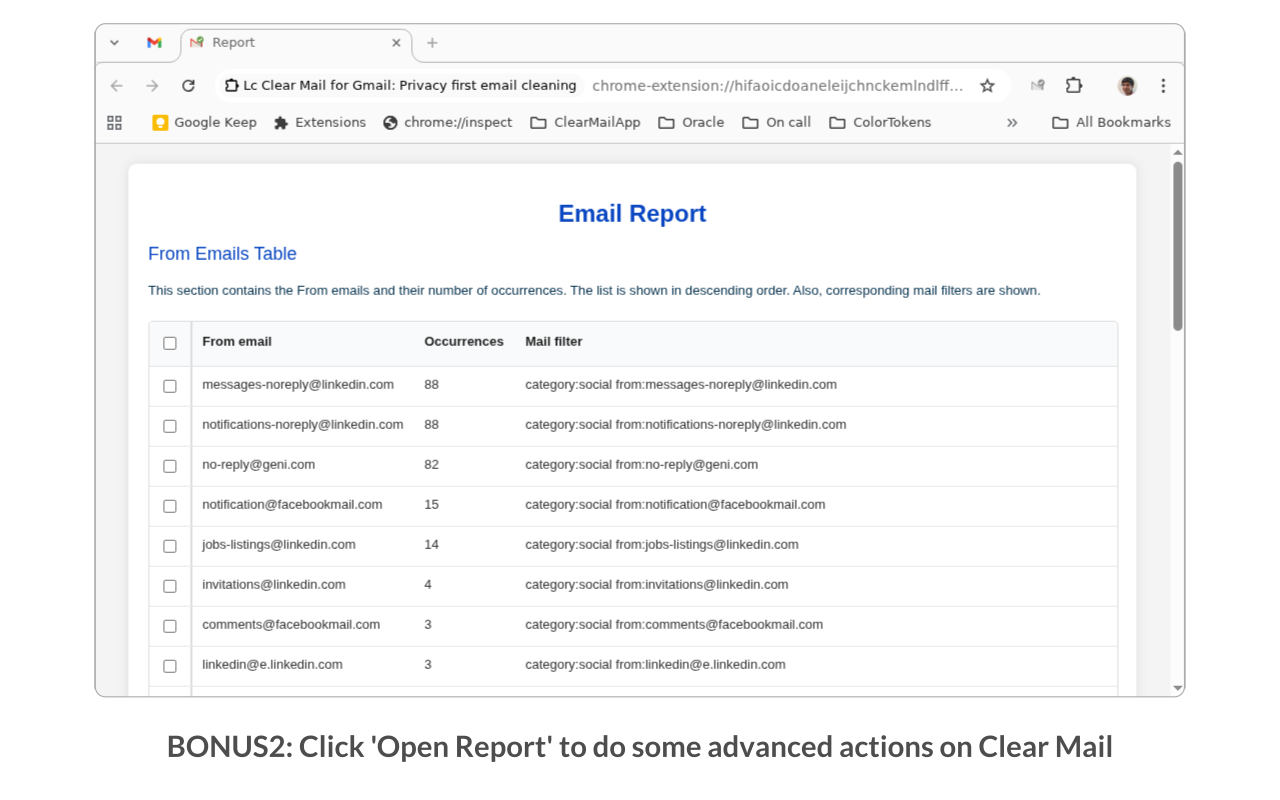Expand the hidden bookmarks overflow chevron

click(1012, 122)
